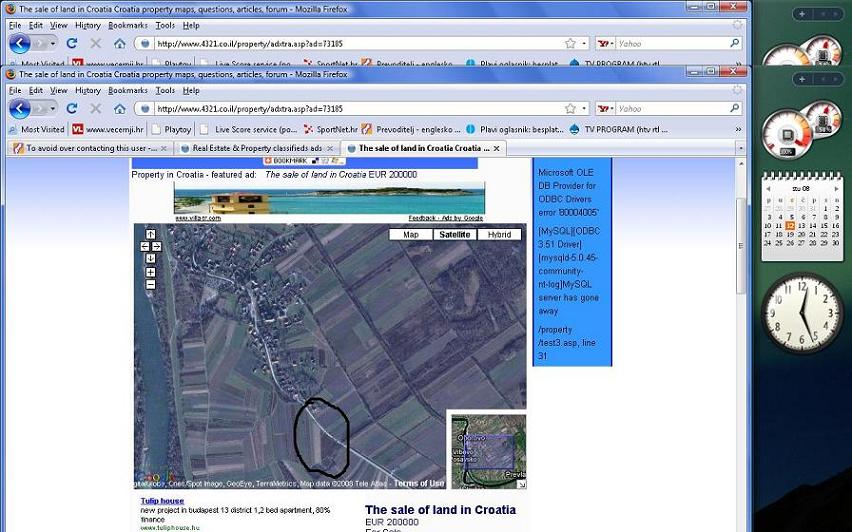The width and height of the screenshot is (852, 532).
Task: Open the Playtoy bookmark
Action: point(172,129)
